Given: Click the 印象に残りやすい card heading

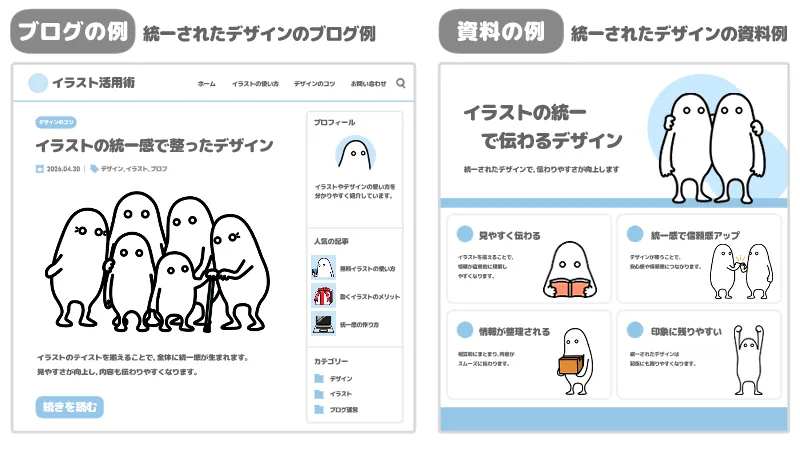Looking at the screenshot, I should pyautogui.click(x=686, y=332).
